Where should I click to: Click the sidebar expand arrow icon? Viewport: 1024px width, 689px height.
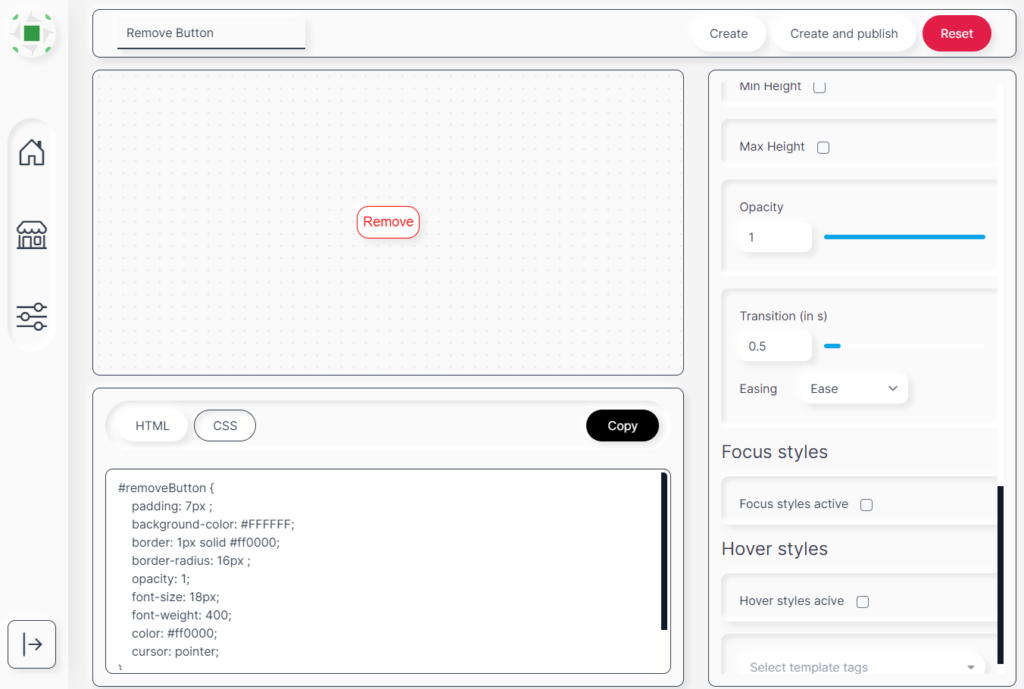click(x=32, y=644)
